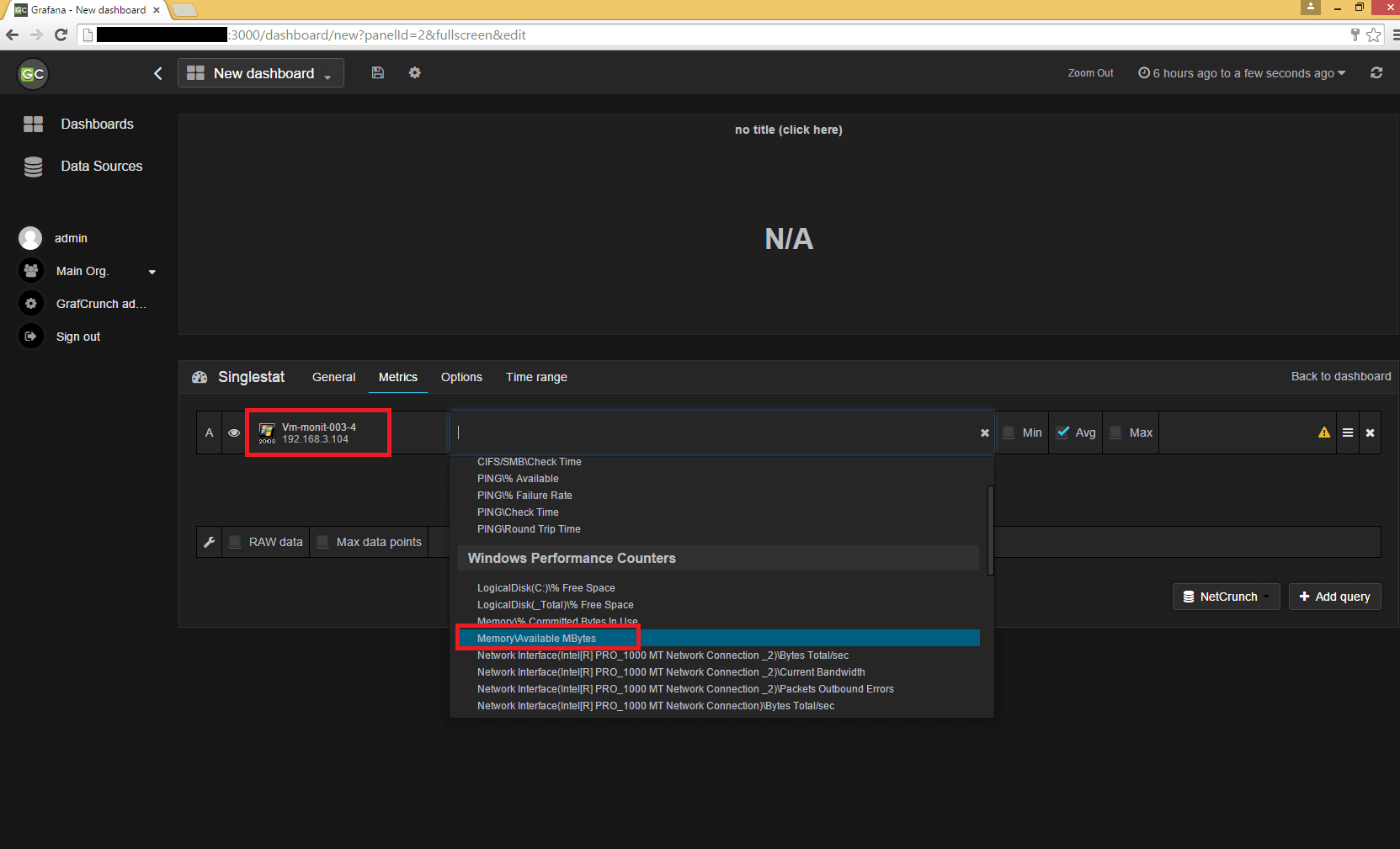Remove query A with the x icon
The height and width of the screenshot is (849, 1400).
point(1371,432)
